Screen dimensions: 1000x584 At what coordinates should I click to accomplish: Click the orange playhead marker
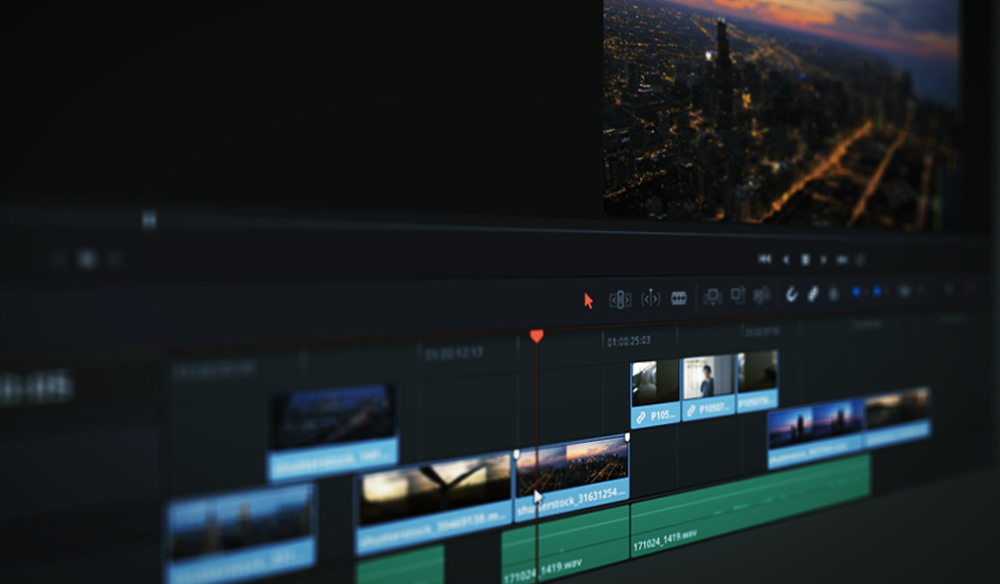pyautogui.click(x=539, y=336)
